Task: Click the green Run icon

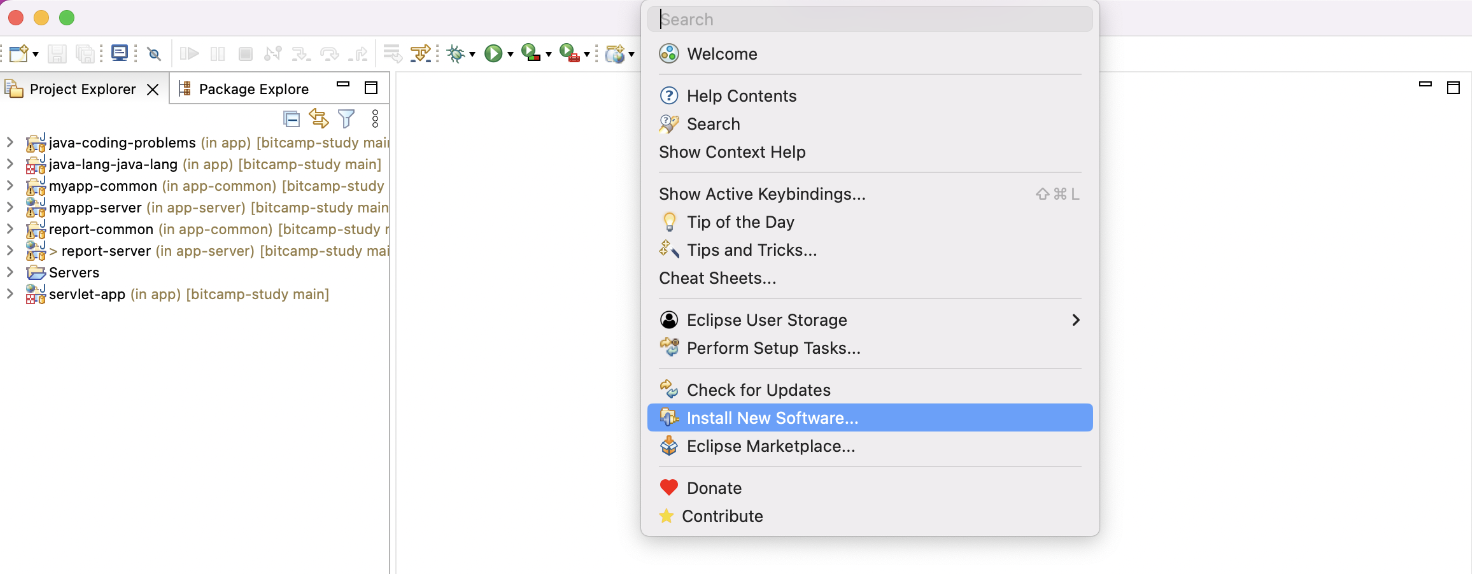Action: click(493, 54)
